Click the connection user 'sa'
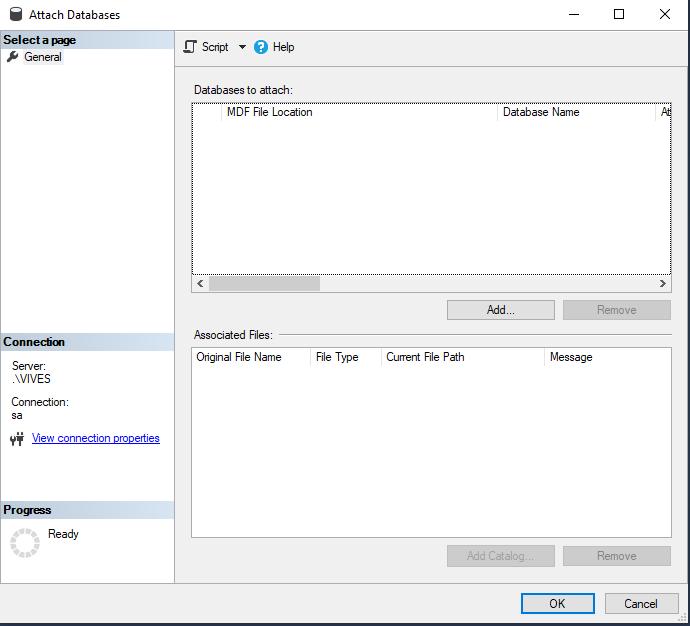The width and height of the screenshot is (690, 626). tap(17, 415)
